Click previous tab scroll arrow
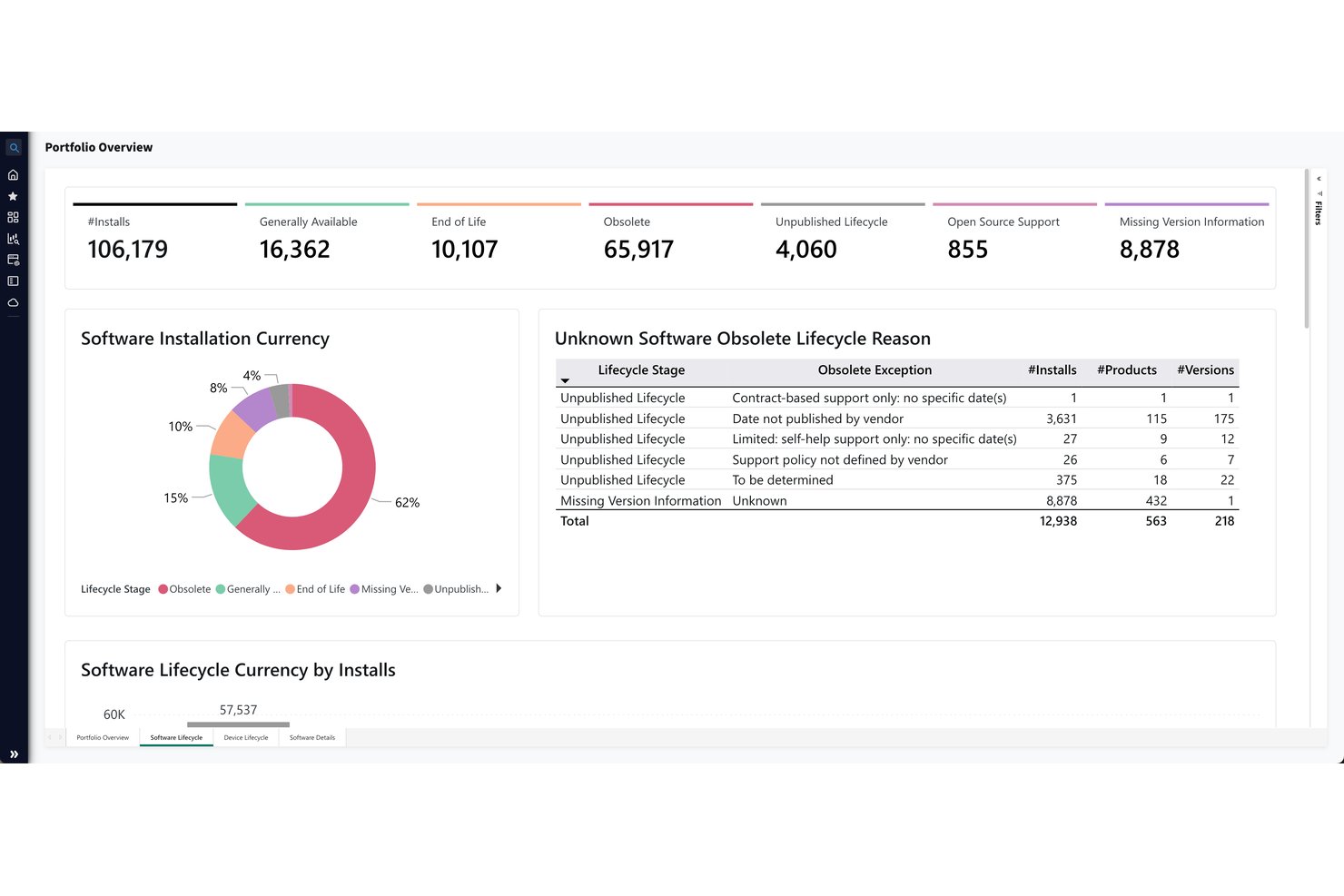Image resolution: width=1344 pixels, height=896 pixels. [50, 737]
